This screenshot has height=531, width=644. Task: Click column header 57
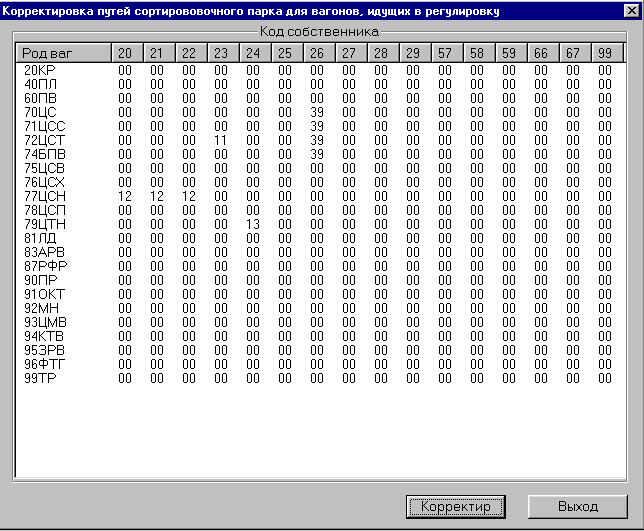click(x=448, y=53)
